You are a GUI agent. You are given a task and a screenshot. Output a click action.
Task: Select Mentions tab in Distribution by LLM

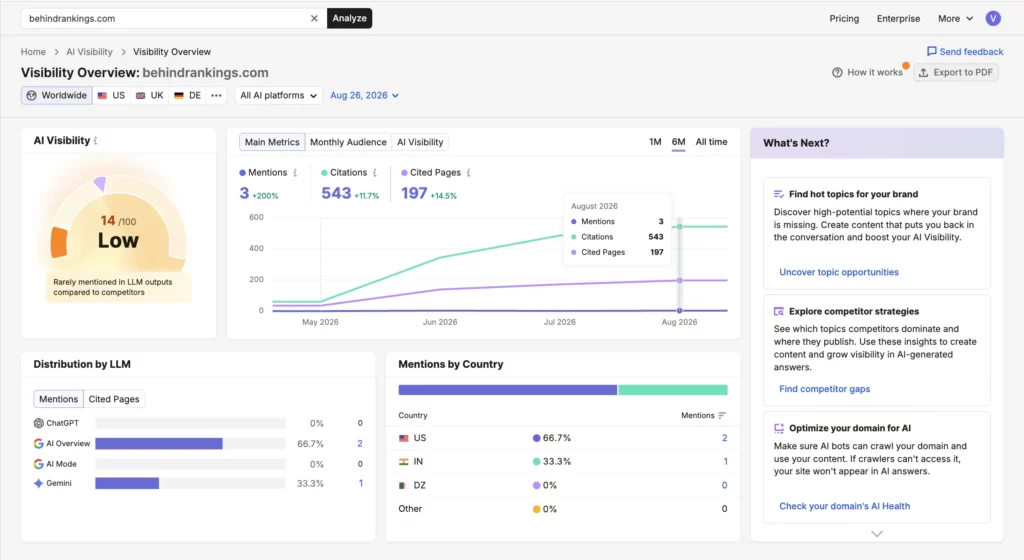click(58, 399)
